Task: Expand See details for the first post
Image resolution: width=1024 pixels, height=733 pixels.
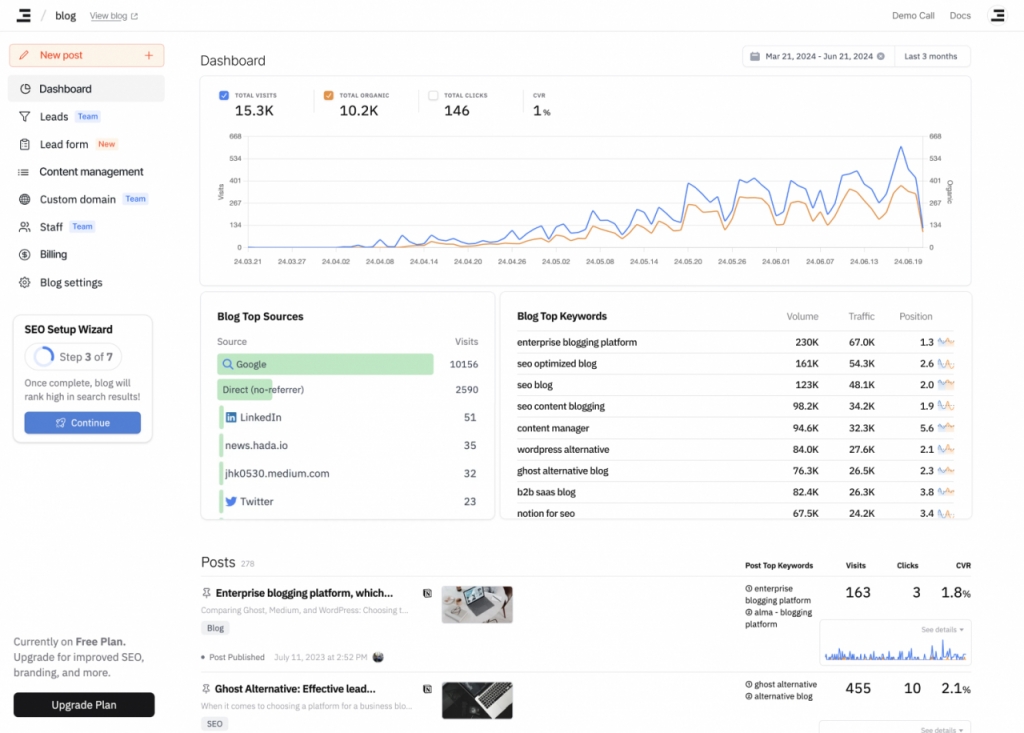Action: (x=942, y=630)
